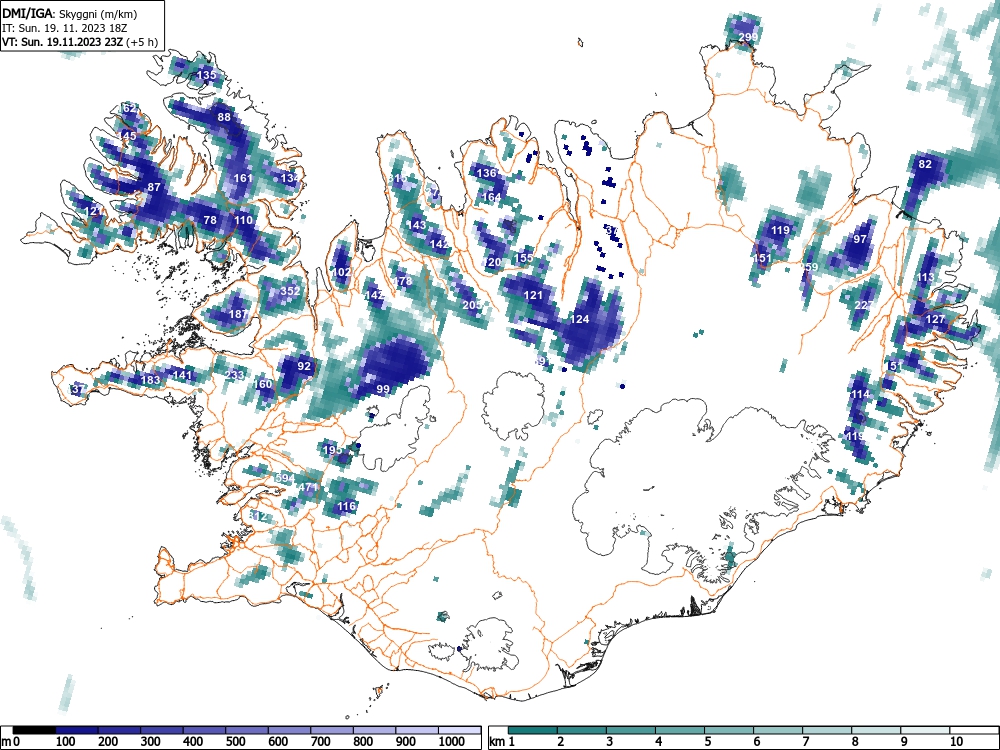Viewport: 1000px width, 750px height.
Task: Click the visibility value 136 on the map
Action: [486, 173]
